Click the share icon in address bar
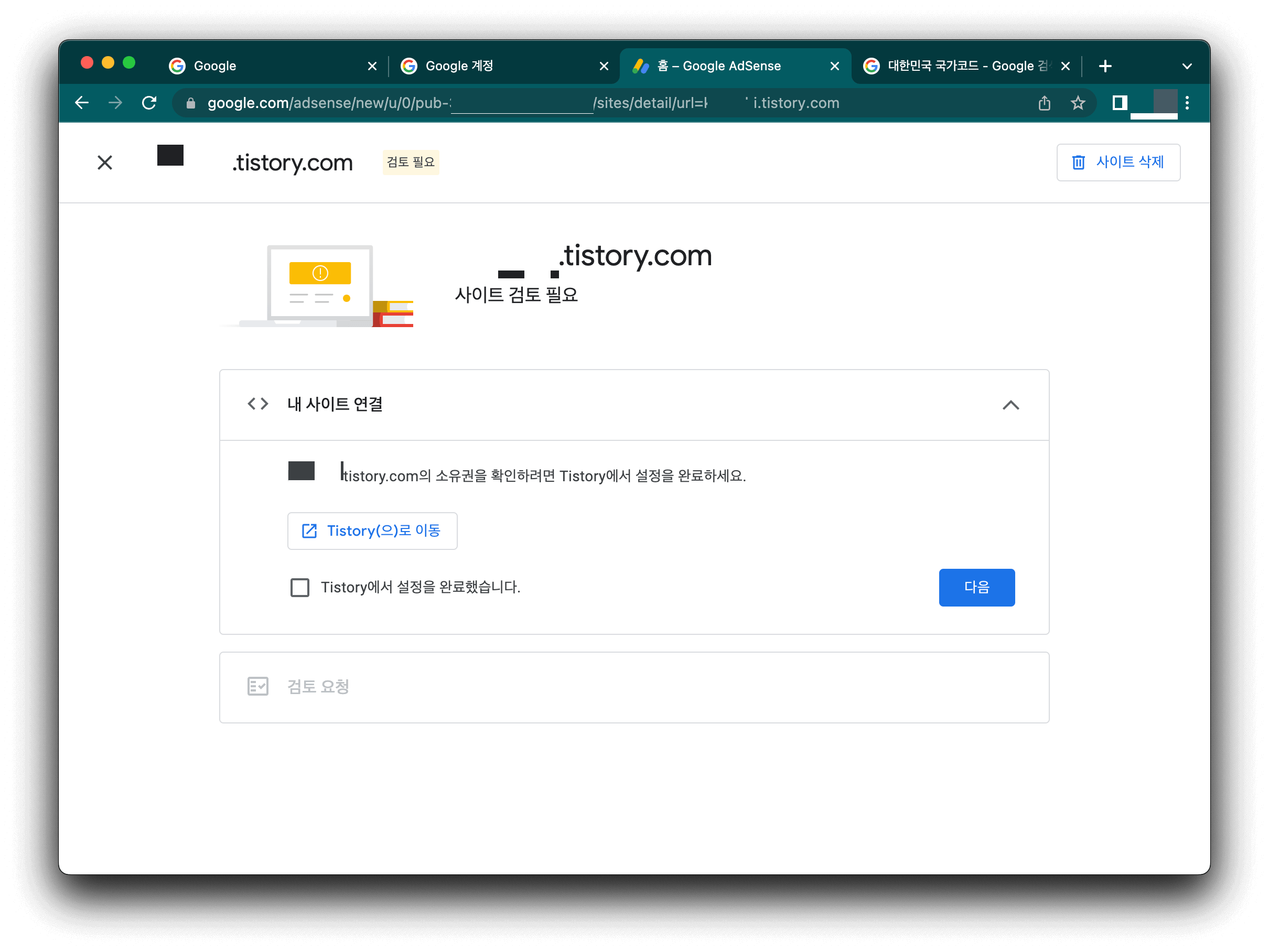 (1044, 103)
